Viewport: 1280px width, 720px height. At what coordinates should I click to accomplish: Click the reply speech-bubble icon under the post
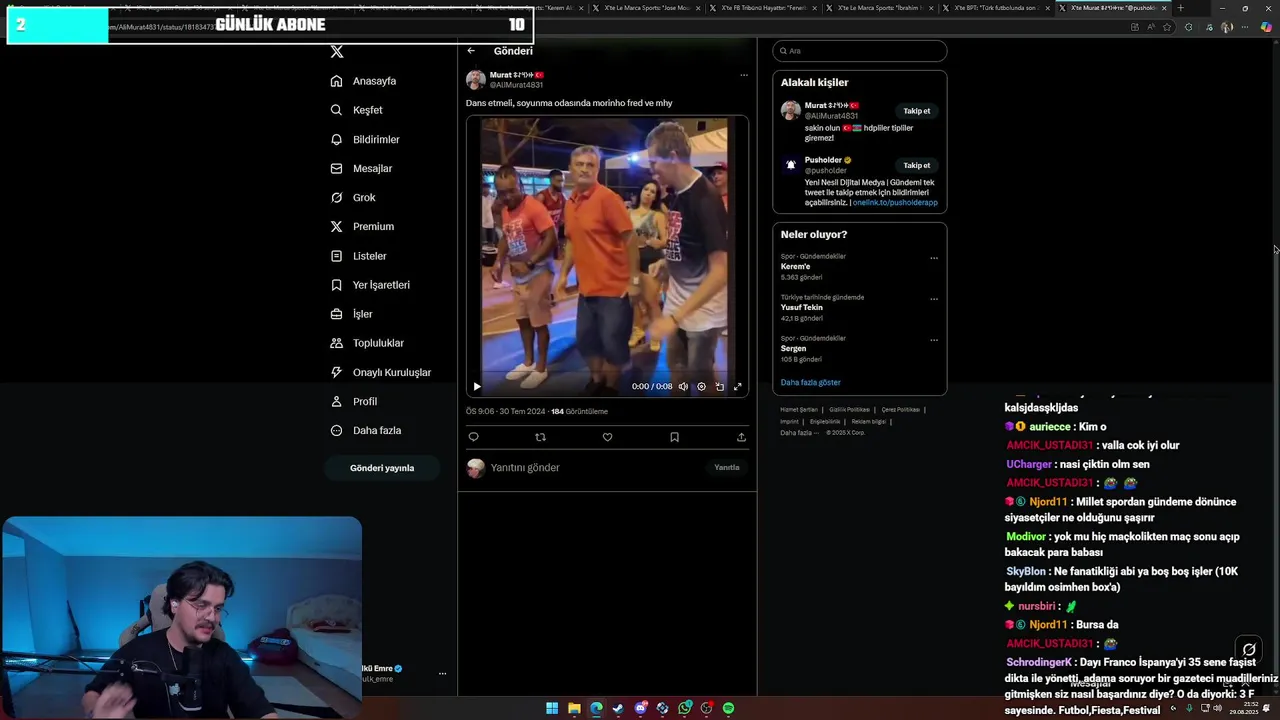(474, 437)
